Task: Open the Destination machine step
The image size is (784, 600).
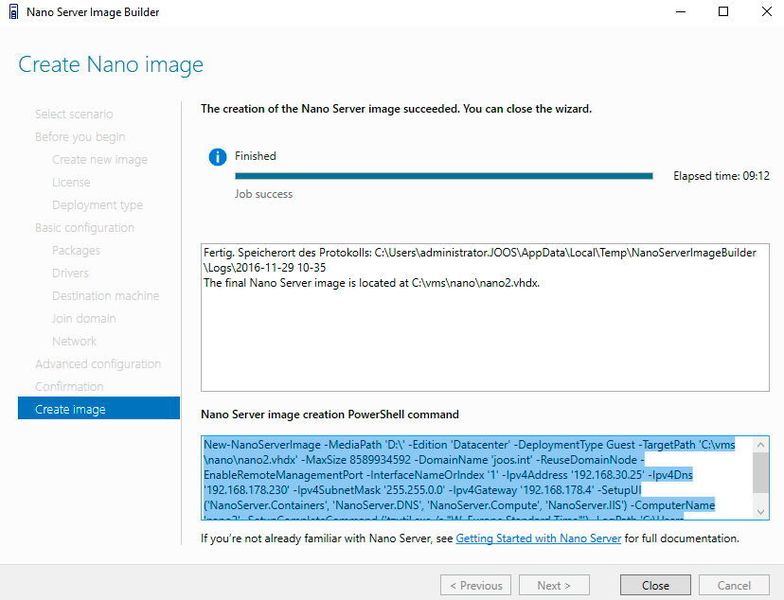Action: coord(106,296)
